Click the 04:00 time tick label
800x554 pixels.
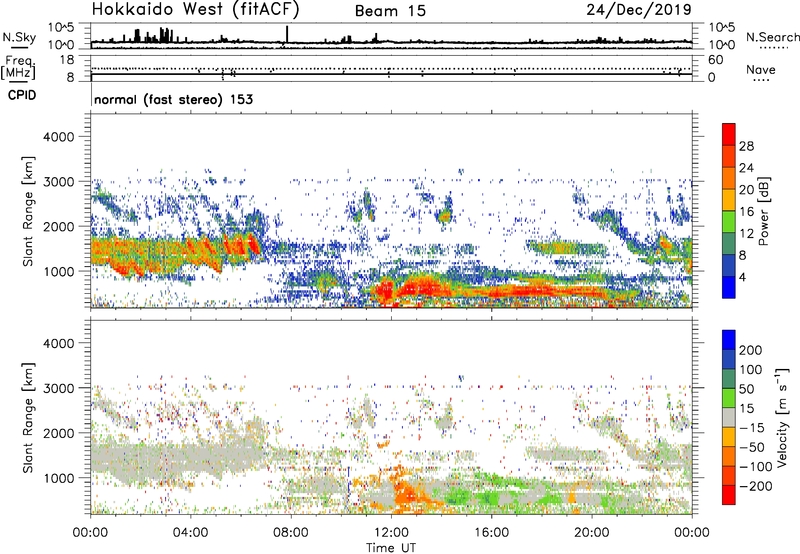[x=190, y=533]
